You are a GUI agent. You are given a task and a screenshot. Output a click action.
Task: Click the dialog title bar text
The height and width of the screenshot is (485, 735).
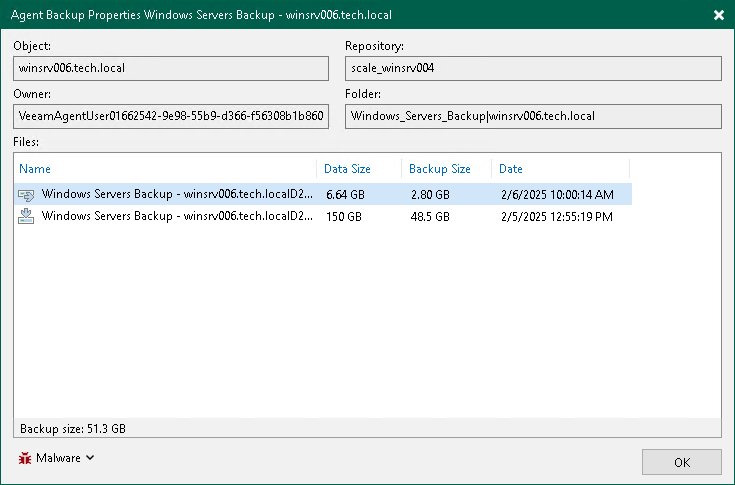click(x=201, y=15)
